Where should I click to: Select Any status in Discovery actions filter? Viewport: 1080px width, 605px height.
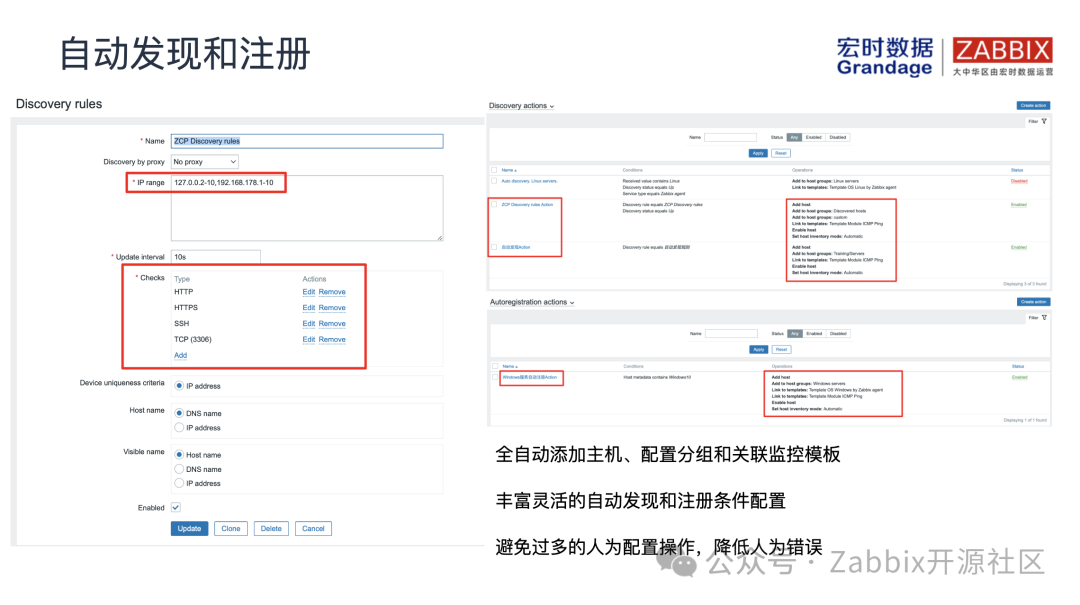pyautogui.click(x=794, y=137)
